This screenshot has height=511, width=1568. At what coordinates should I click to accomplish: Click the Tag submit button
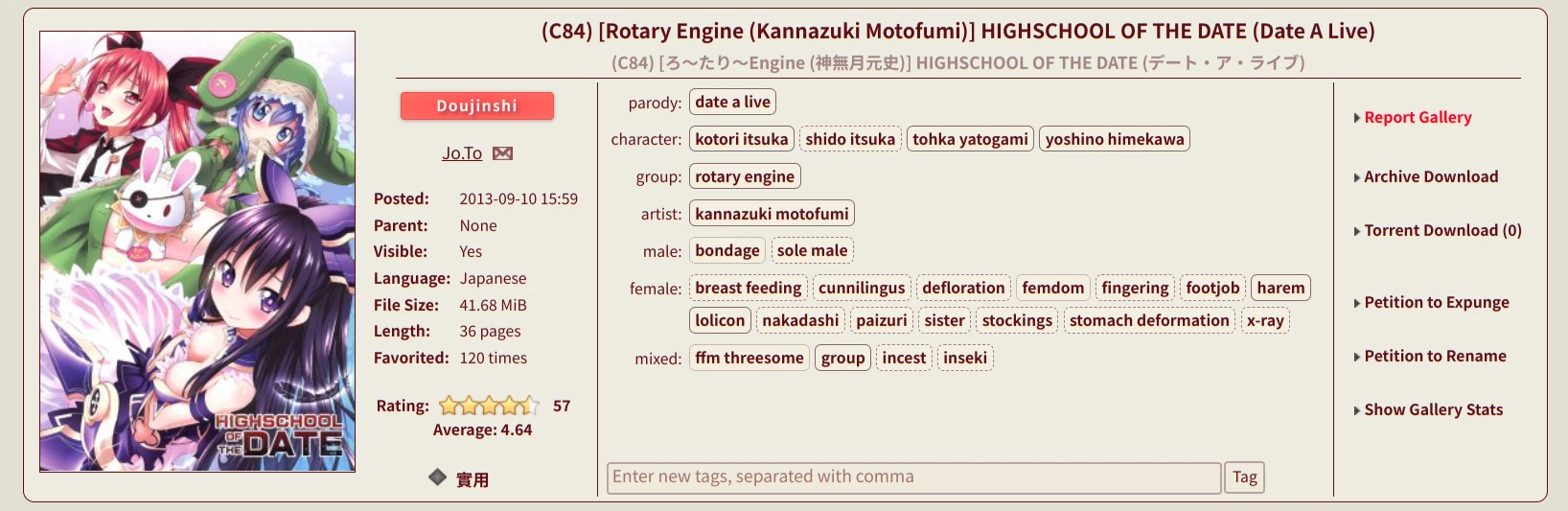coord(1245,477)
